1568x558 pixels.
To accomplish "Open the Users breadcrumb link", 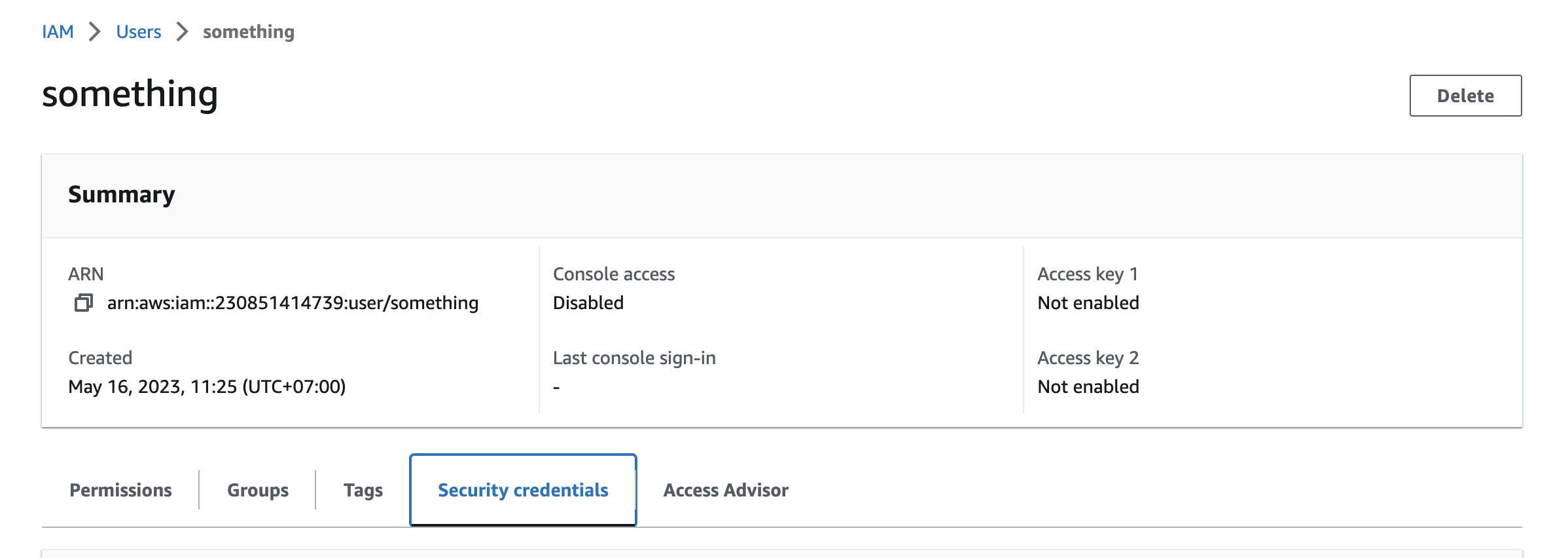I will point(138,31).
